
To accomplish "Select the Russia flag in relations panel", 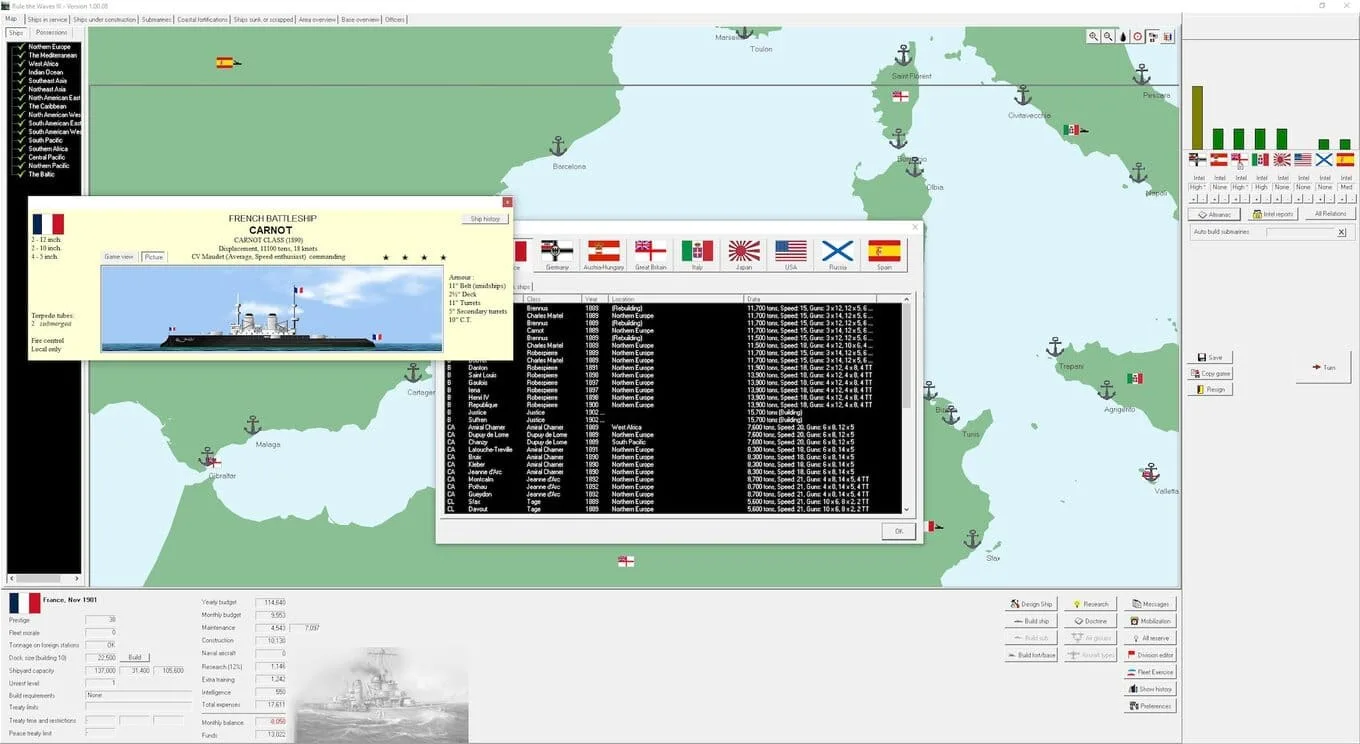I will 1324,159.
